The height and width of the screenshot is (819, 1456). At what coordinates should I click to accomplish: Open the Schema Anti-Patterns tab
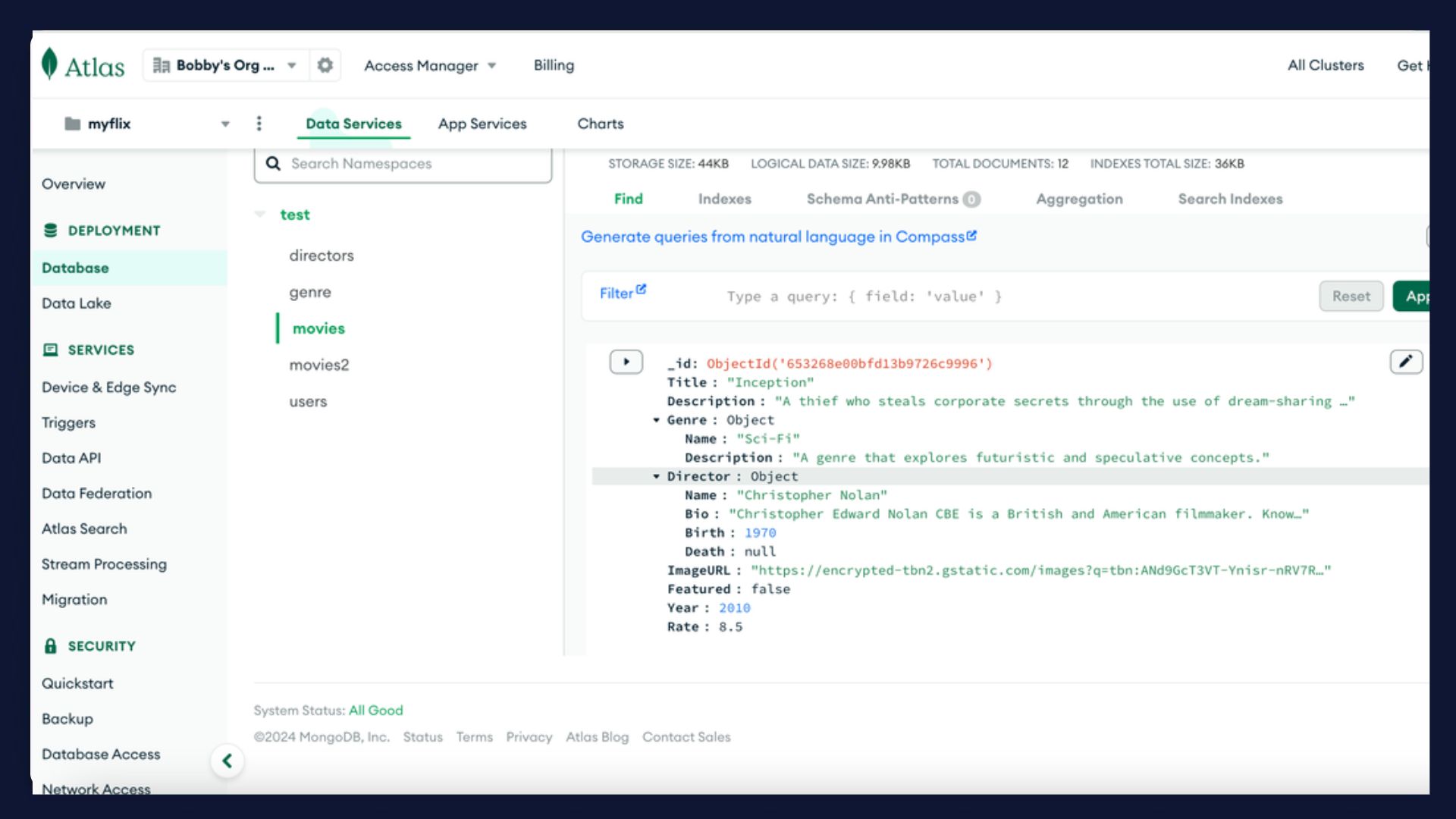tap(893, 199)
